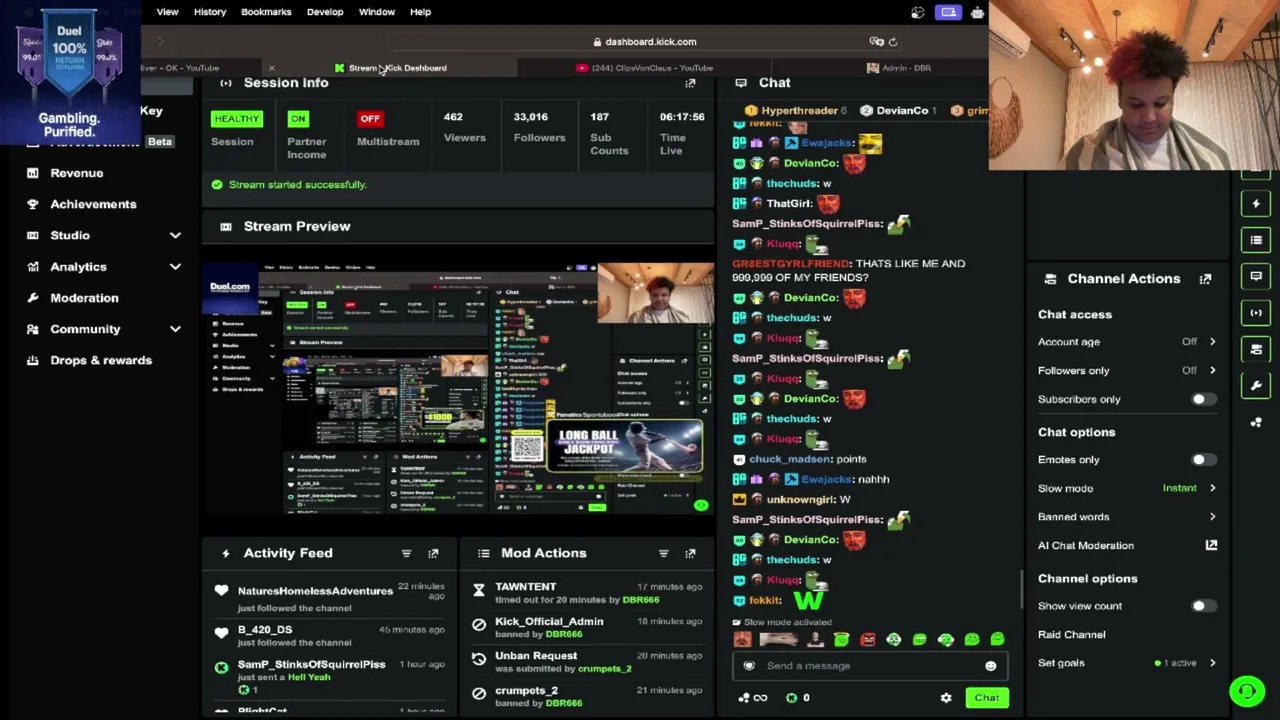Click the wrench shortcut in right rail
This screenshot has width=1280, height=720.
(1256, 385)
